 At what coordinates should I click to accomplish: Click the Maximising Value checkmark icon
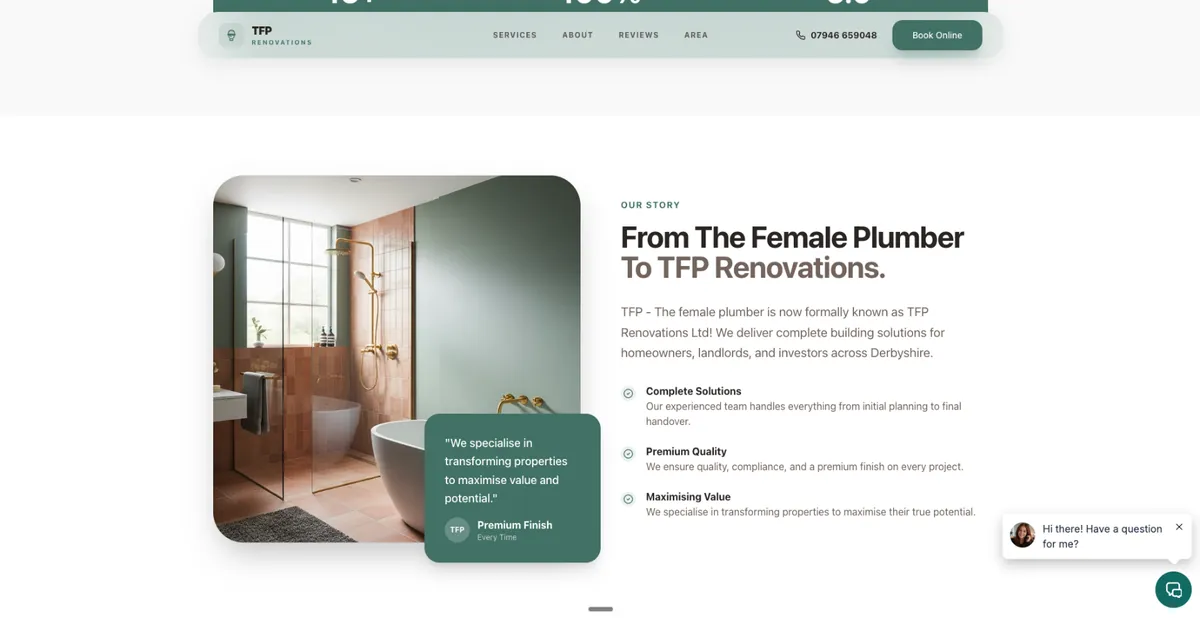click(628, 498)
